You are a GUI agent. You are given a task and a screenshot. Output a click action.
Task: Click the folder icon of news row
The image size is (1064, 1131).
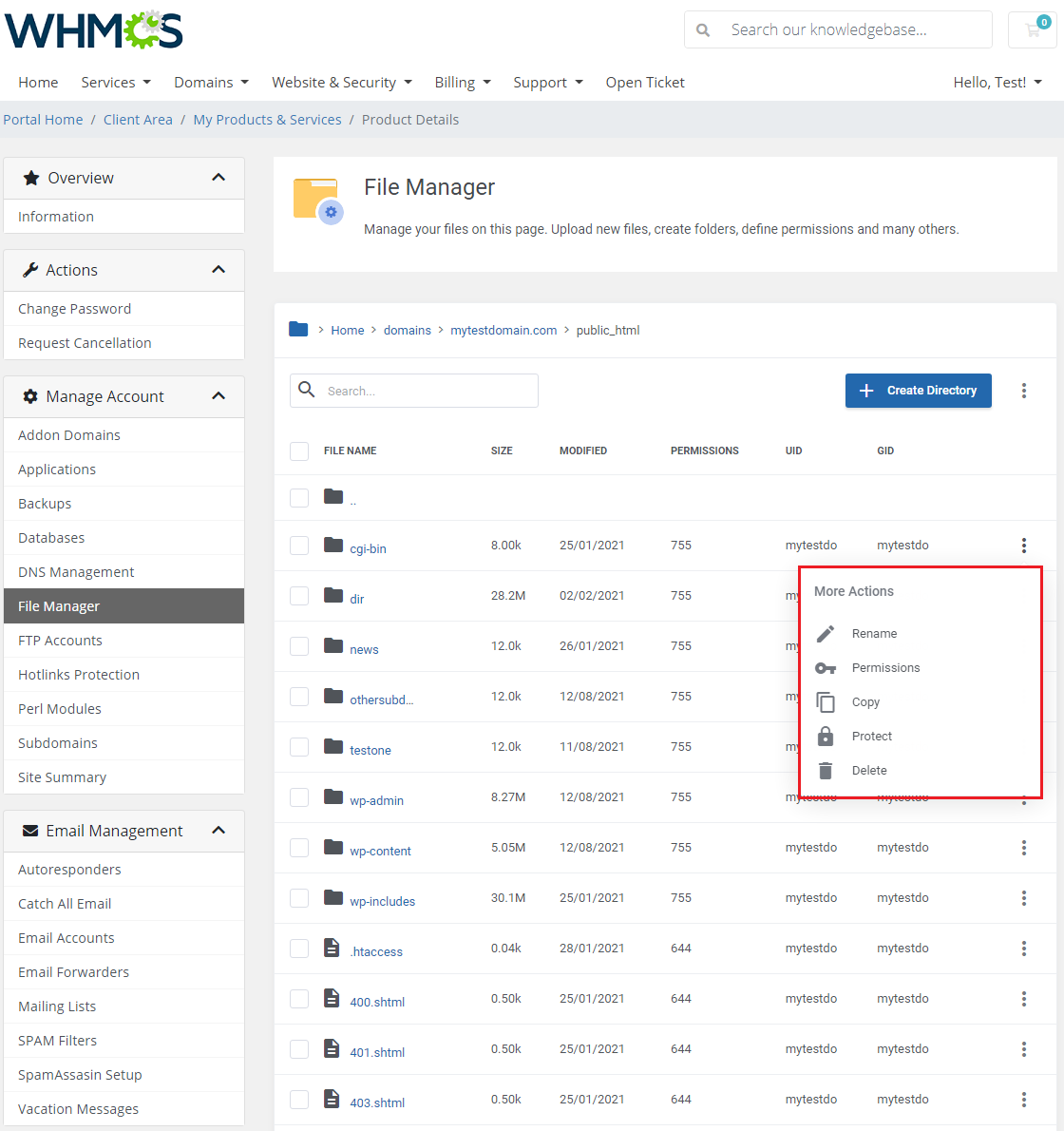[333, 645]
